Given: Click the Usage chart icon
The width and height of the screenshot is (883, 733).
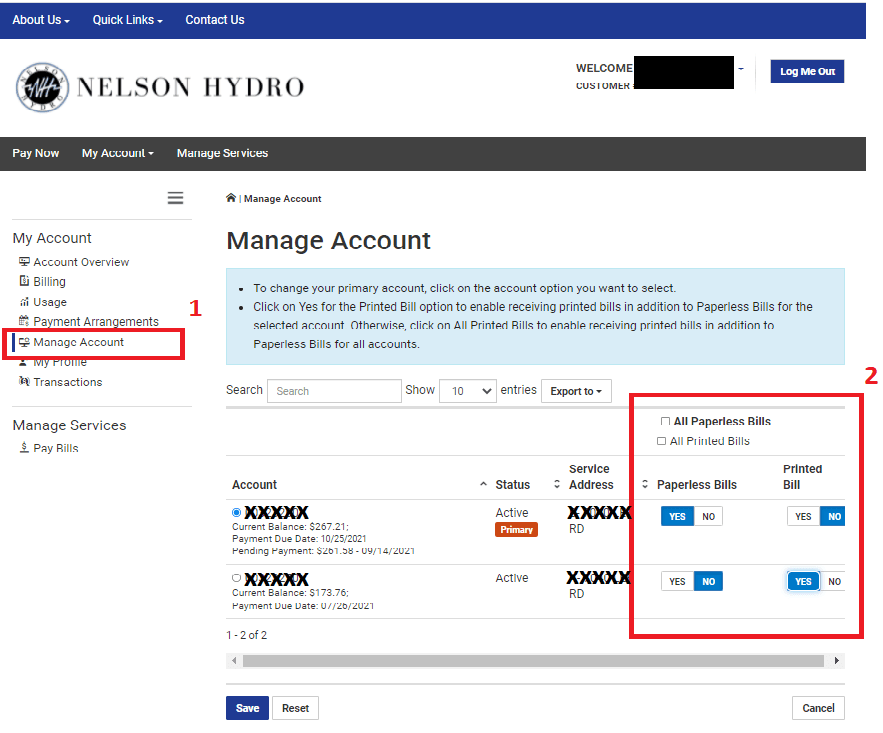Looking at the screenshot, I should (x=24, y=302).
